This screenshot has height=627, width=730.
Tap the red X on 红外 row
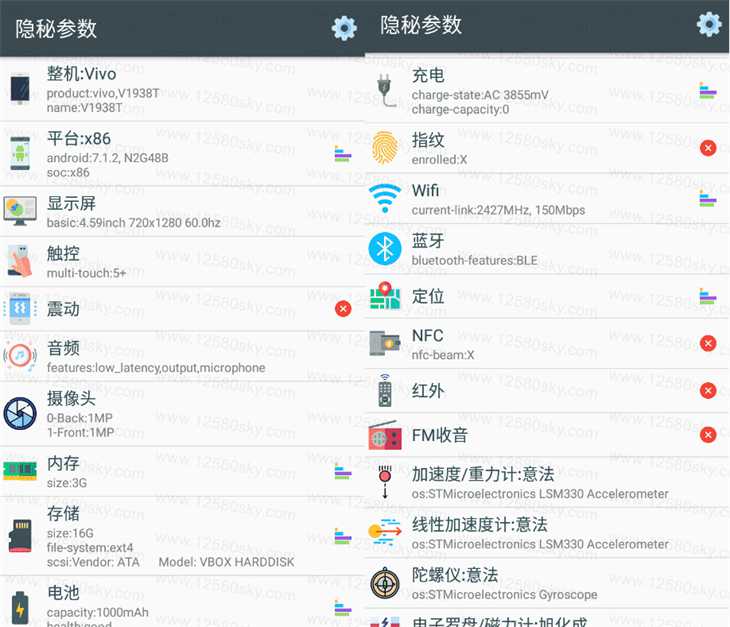[708, 390]
